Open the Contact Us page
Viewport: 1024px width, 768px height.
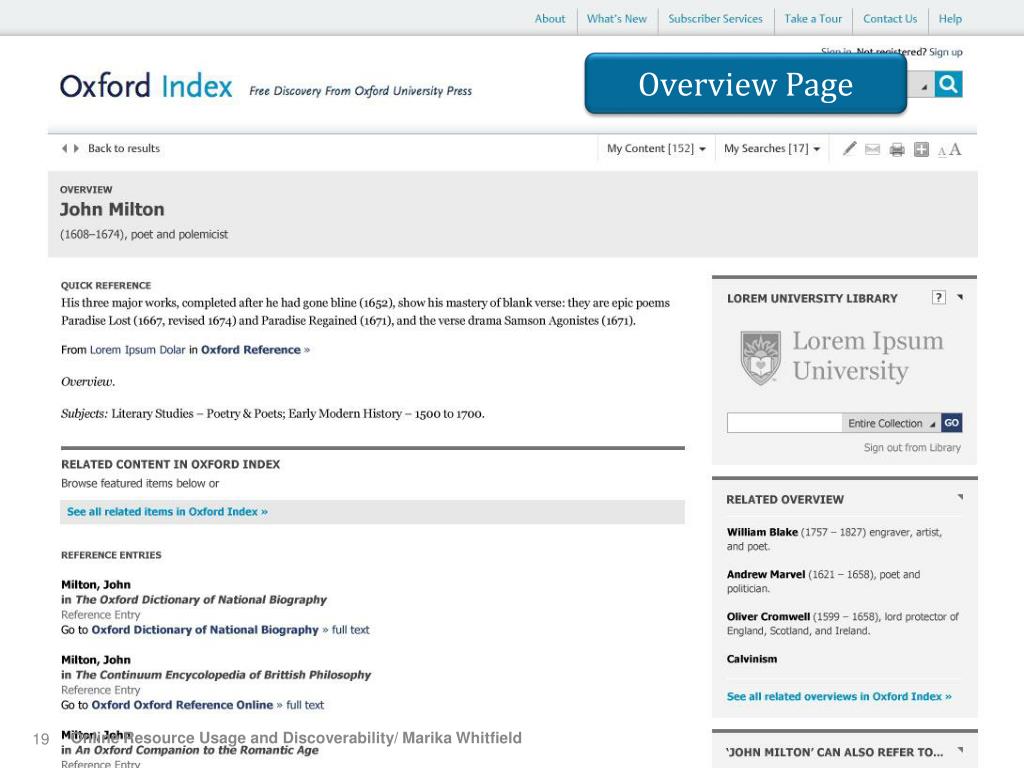[889, 19]
